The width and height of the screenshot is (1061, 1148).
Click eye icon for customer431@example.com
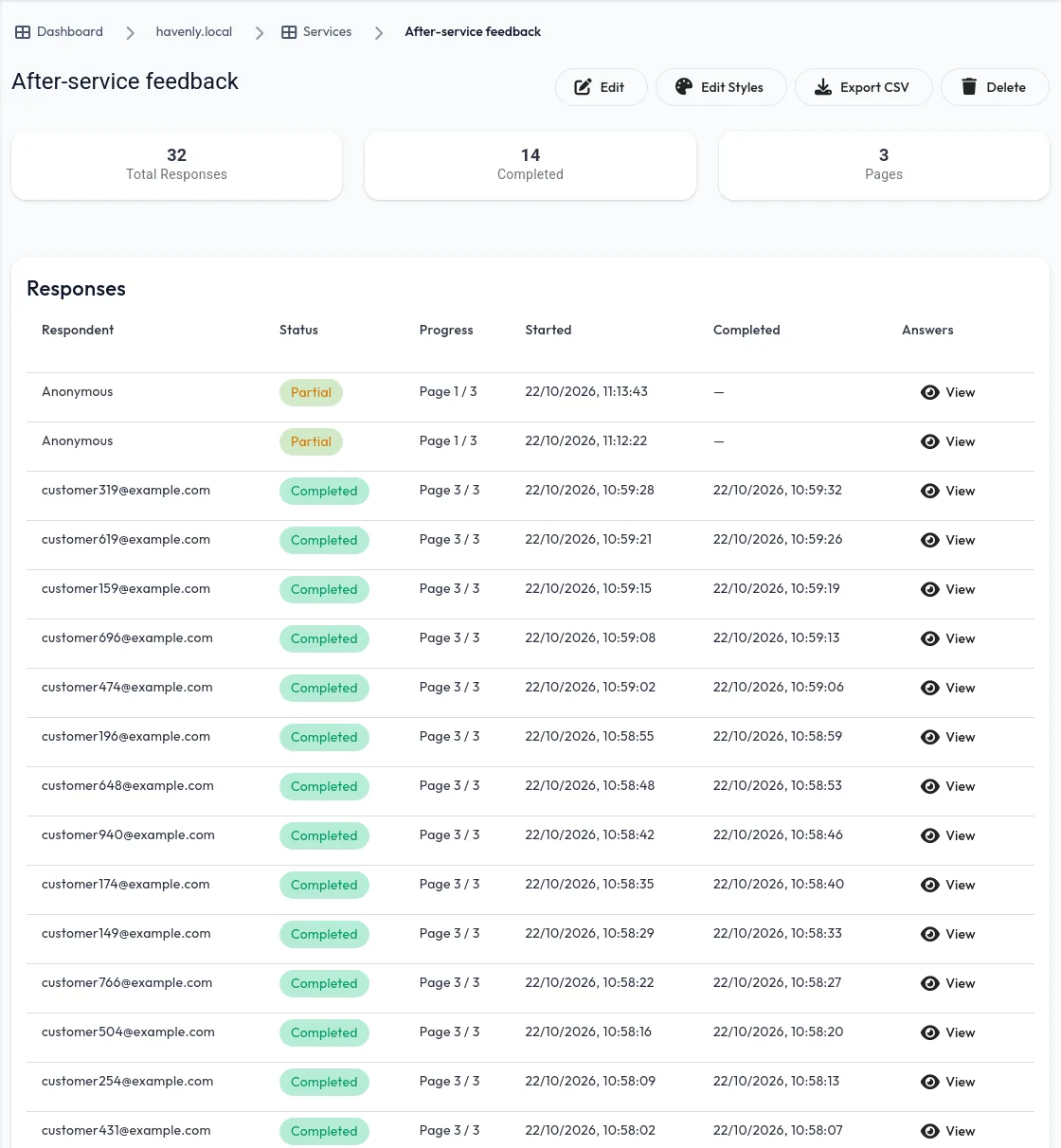(x=930, y=1131)
